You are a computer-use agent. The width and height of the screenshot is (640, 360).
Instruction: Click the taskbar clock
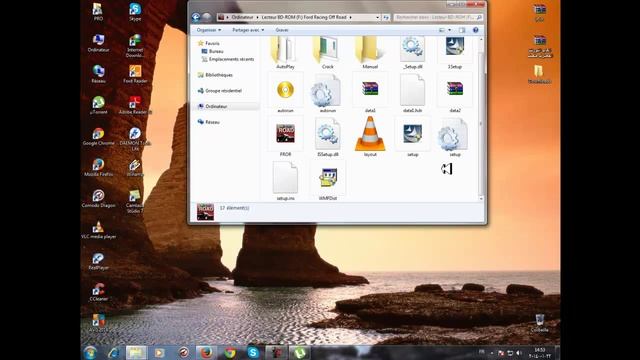540,353
